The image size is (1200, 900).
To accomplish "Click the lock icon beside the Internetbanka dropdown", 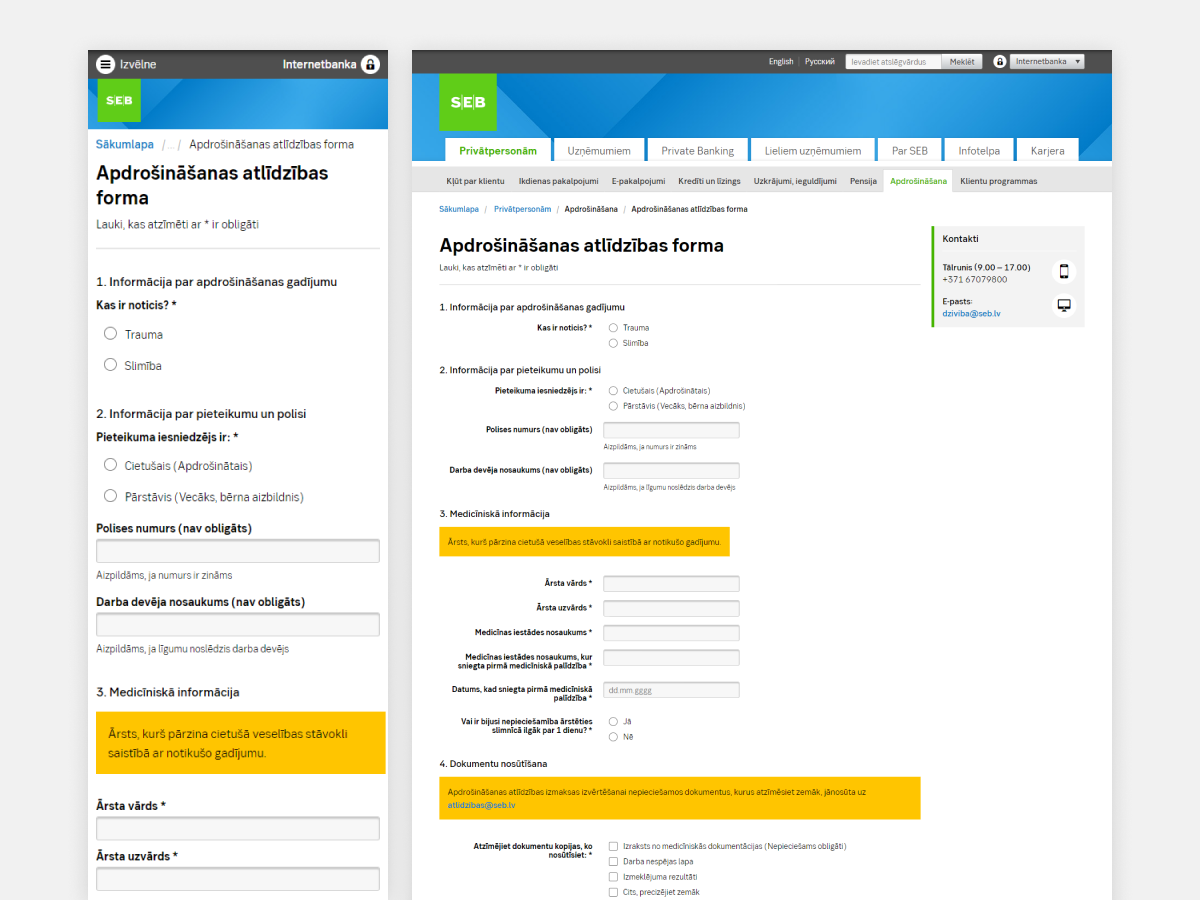I will [x=999, y=62].
